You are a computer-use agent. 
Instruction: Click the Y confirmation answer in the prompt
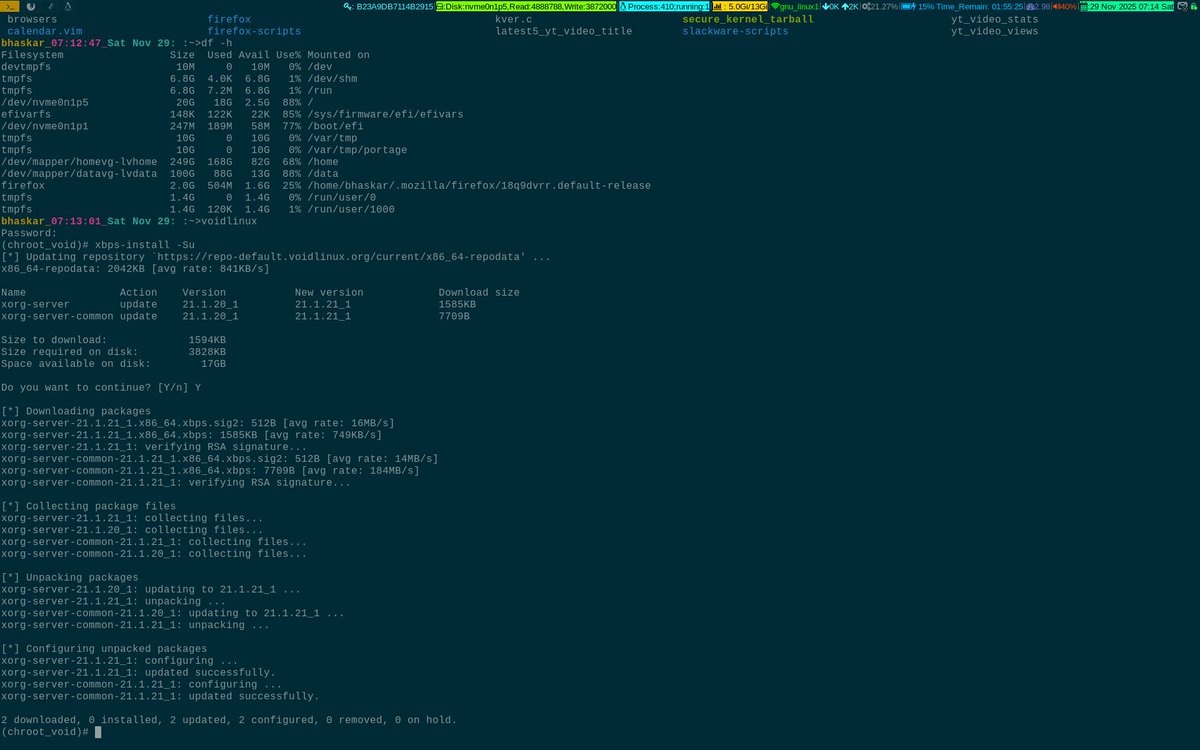[198, 387]
